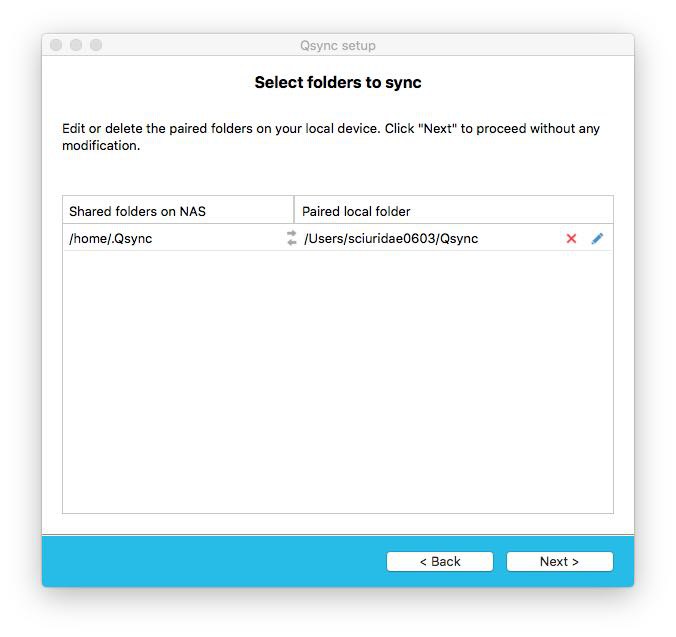The height and width of the screenshot is (637, 676).
Task: Return to previous step with Back
Action: tap(439, 562)
